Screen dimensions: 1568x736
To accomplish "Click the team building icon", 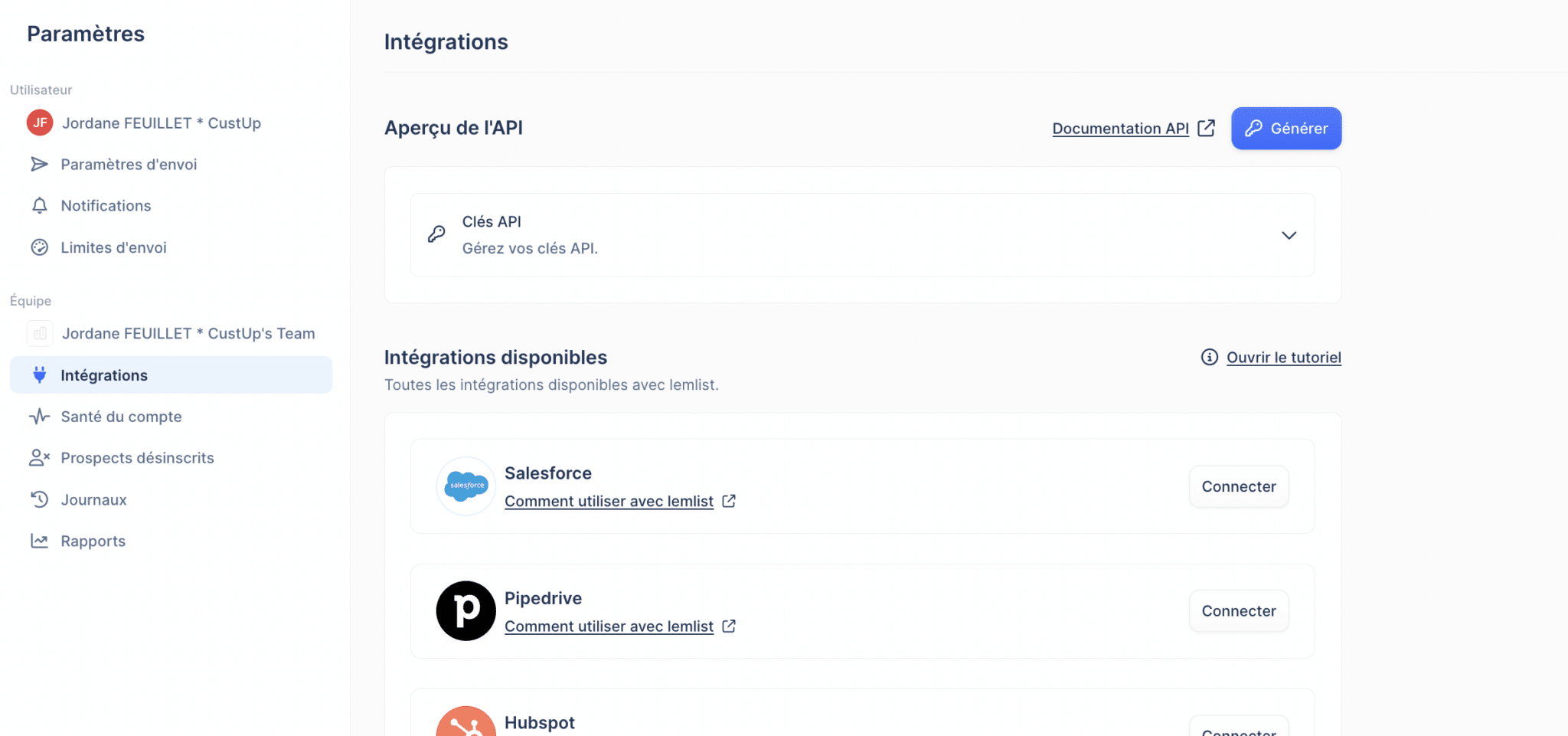I will coord(40,333).
